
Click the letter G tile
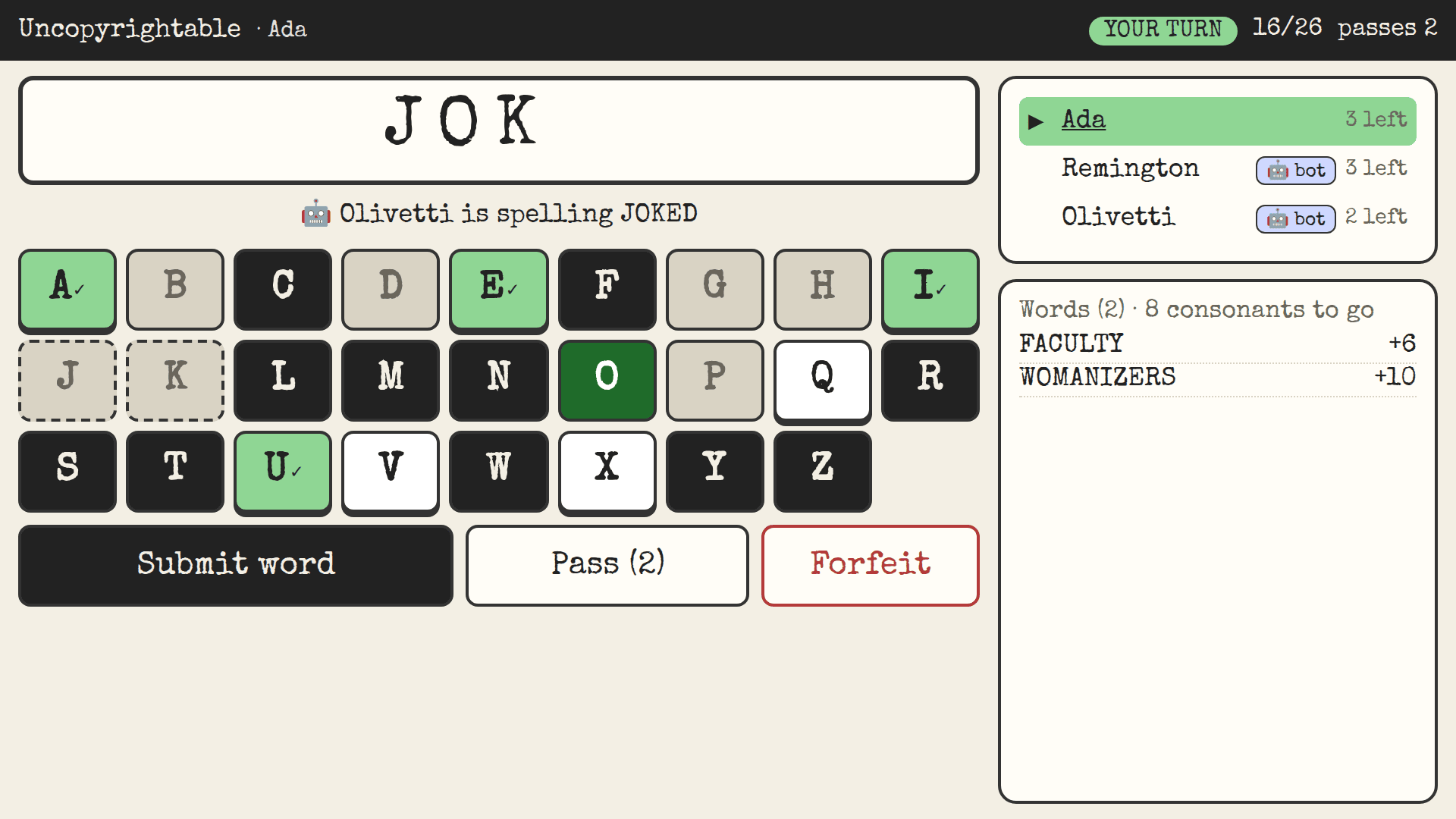coord(715,290)
